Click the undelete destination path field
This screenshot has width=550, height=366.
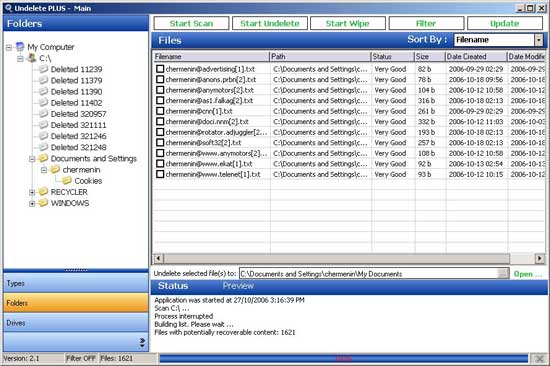tap(368, 274)
